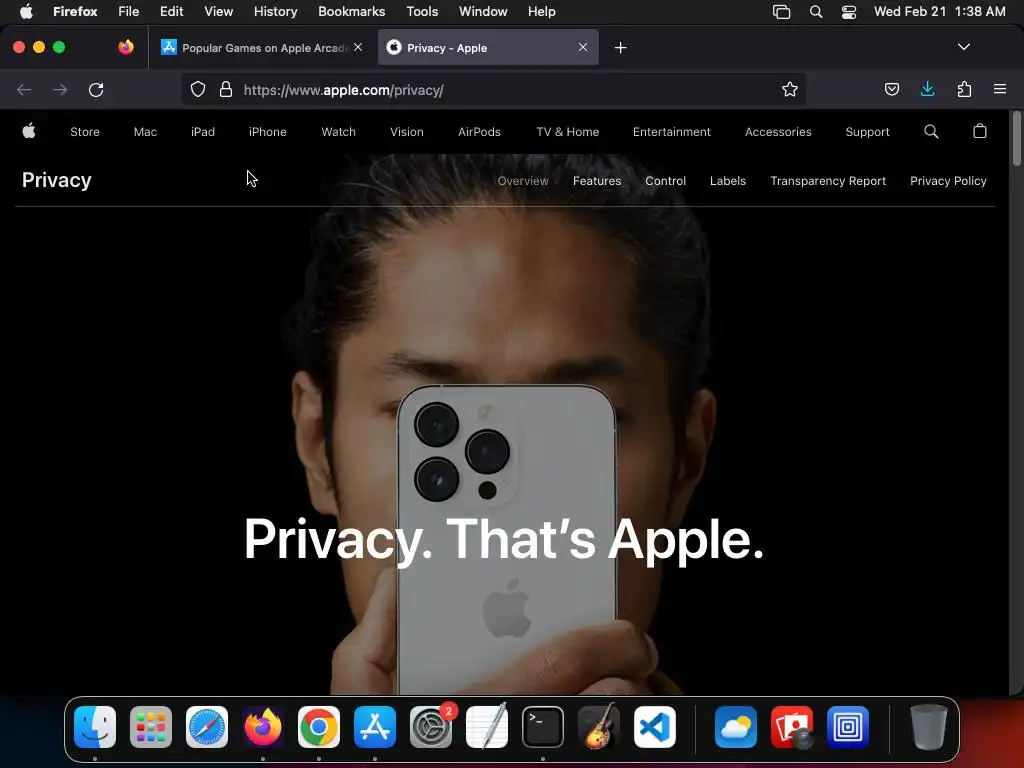Open the Apple shopping bag
Viewport: 1024px width, 768px height.
click(x=980, y=131)
